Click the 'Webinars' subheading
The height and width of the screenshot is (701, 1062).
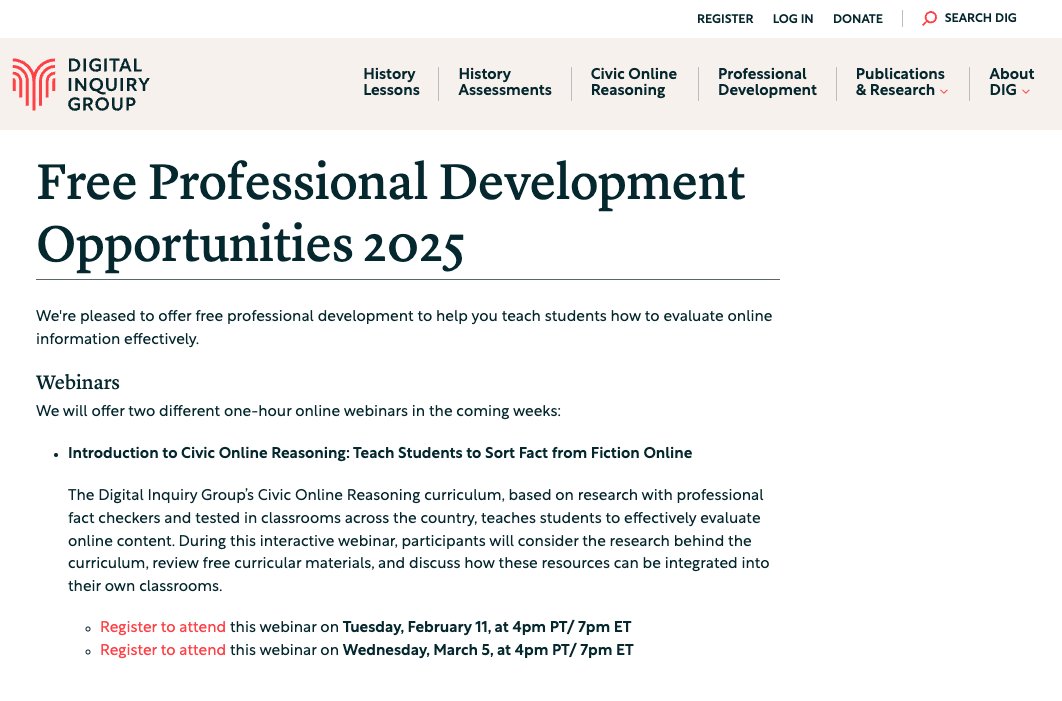(78, 383)
